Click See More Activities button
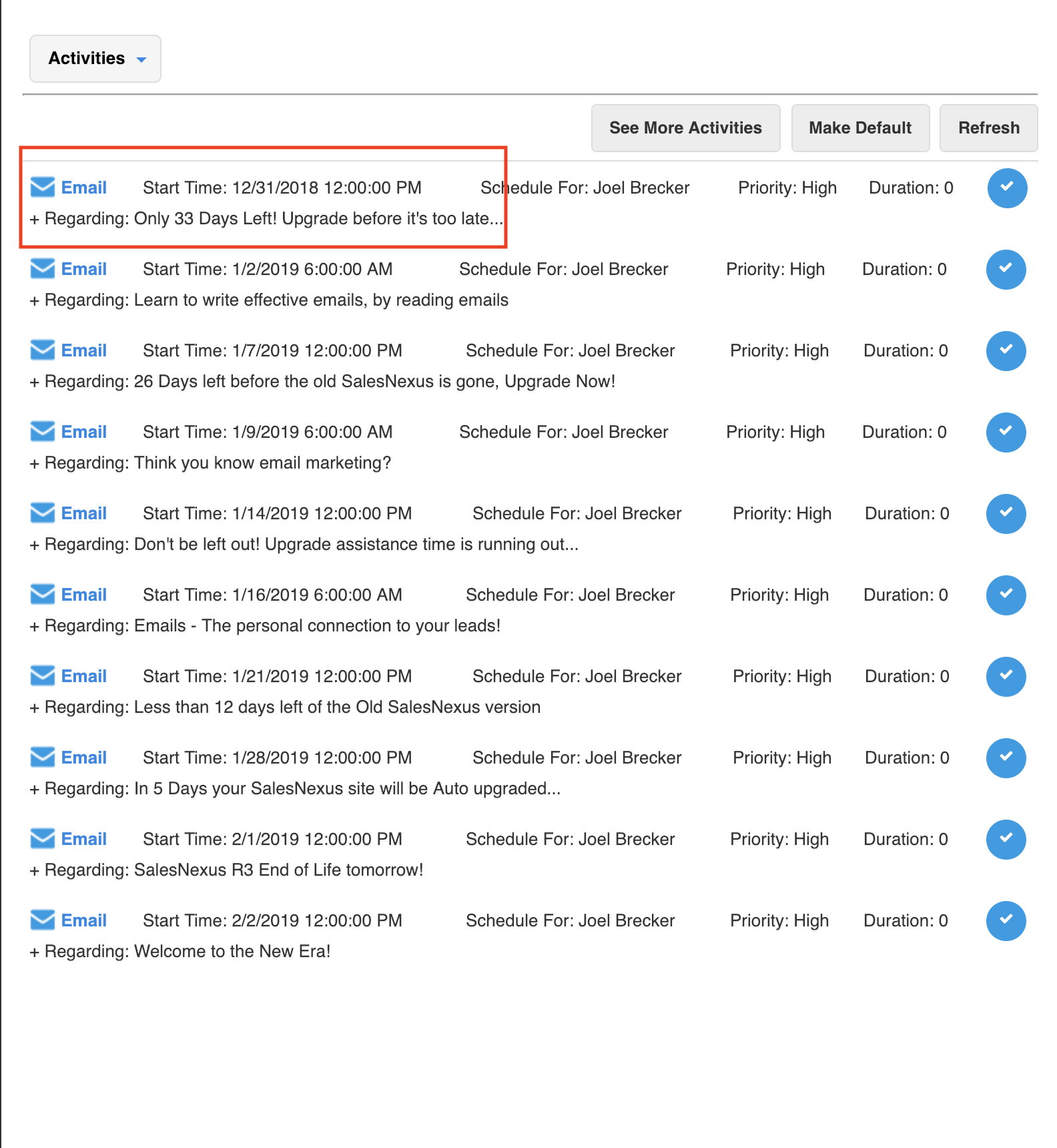The height and width of the screenshot is (1148, 1057). 685,128
